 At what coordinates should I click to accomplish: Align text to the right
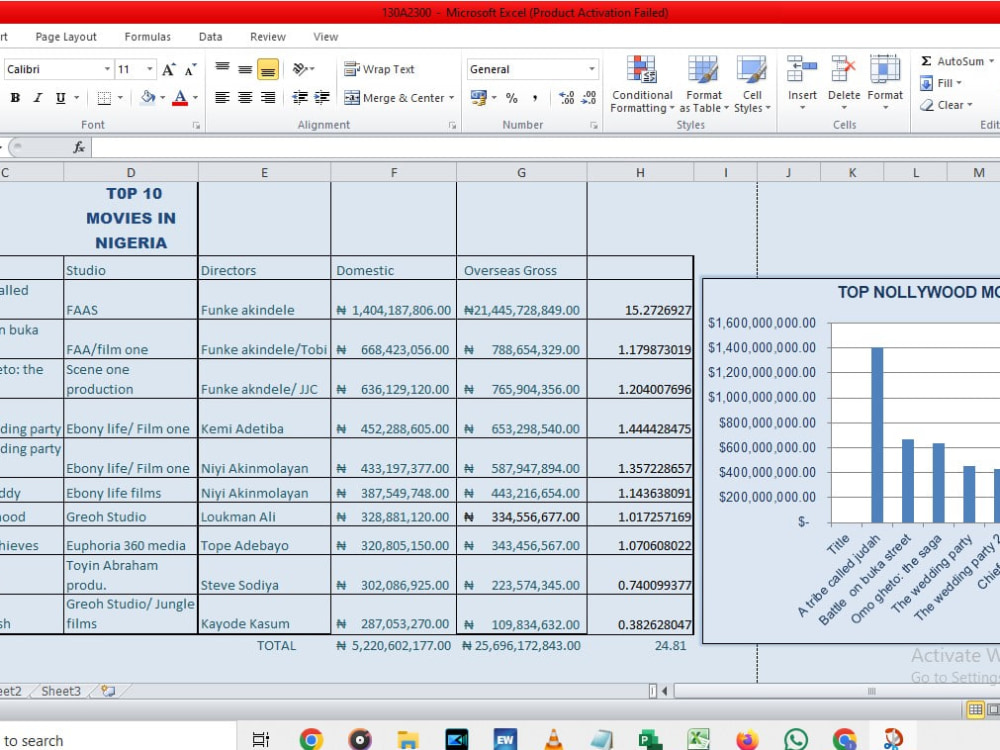(268, 97)
